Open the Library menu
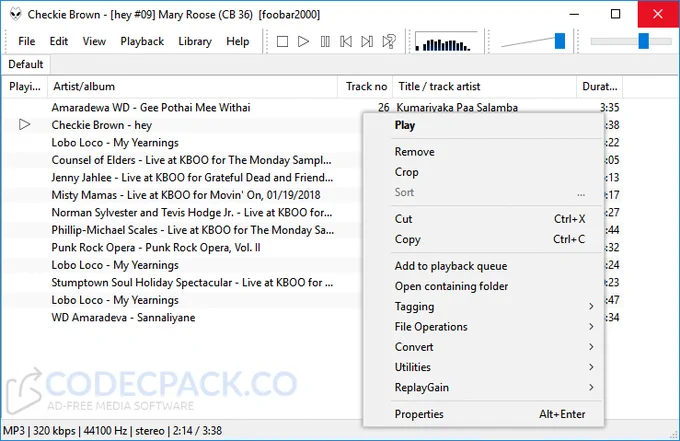Viewport: 680px width, 441px height. click(x=195, y=41)
